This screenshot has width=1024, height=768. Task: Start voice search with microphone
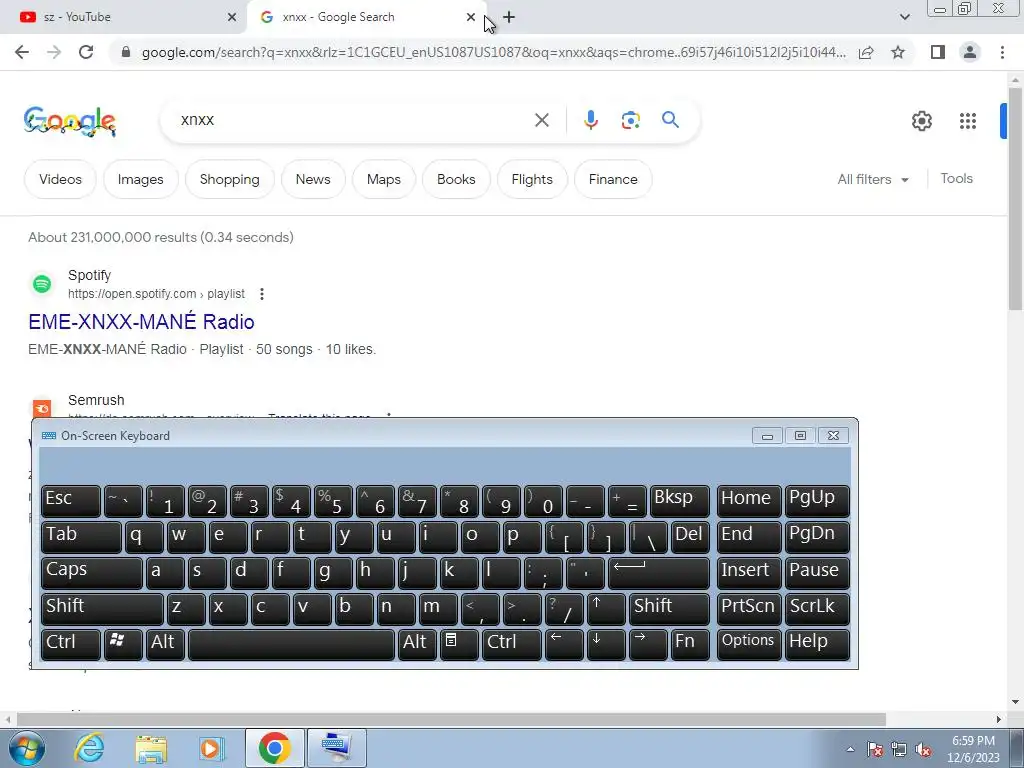(x=590, y=120)
